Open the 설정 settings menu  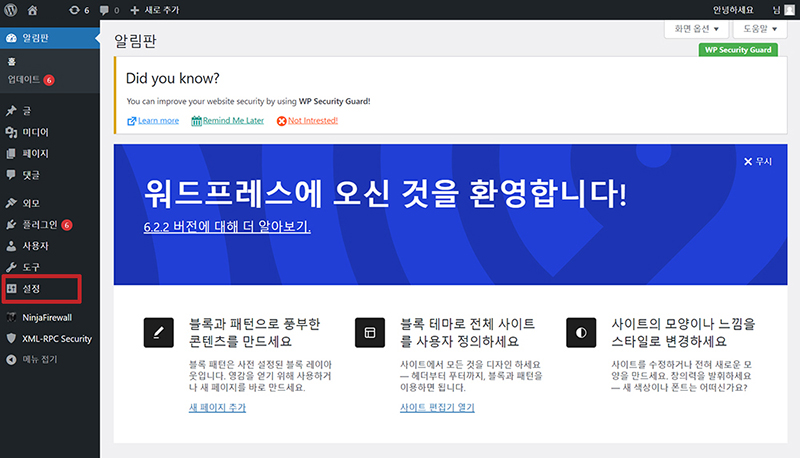[50, 289]
